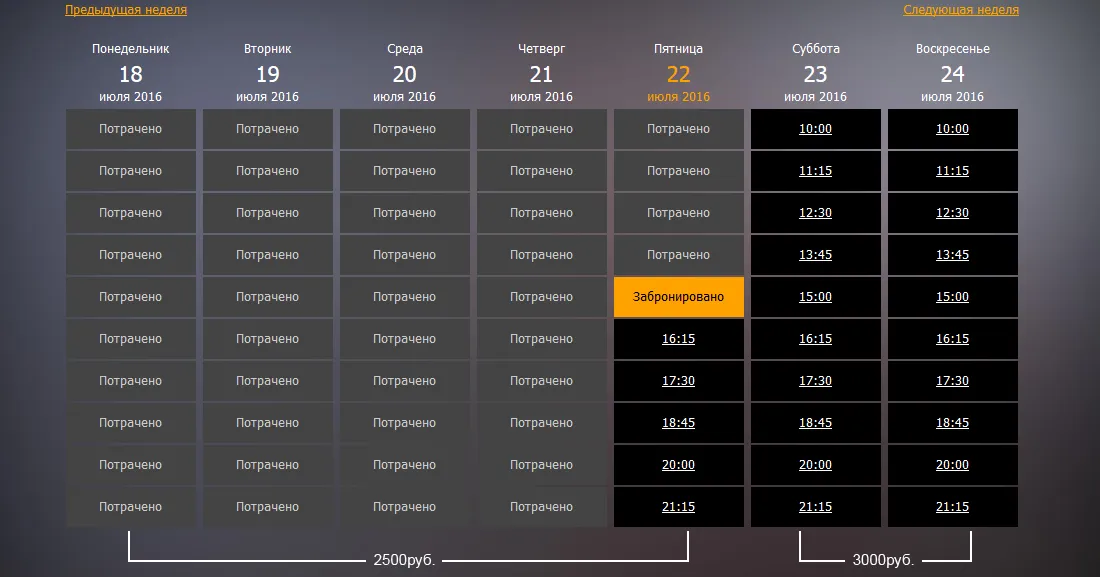Reserve the 15:00 slot on Суббота 23

[815, 297]
